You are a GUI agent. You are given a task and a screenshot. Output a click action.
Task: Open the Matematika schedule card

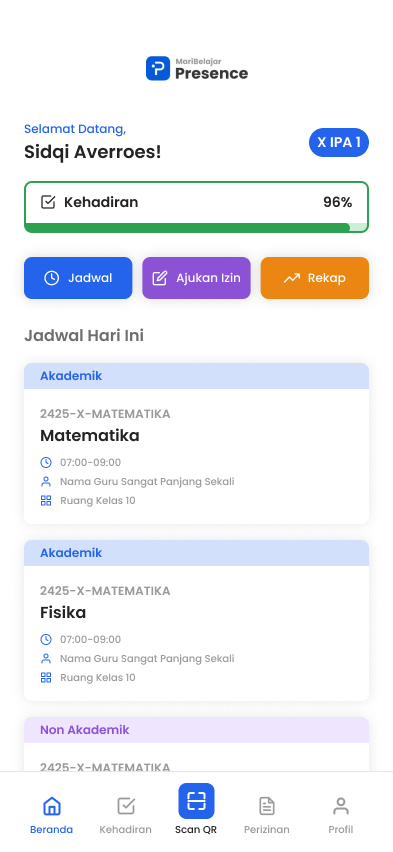tap(196, 443)
